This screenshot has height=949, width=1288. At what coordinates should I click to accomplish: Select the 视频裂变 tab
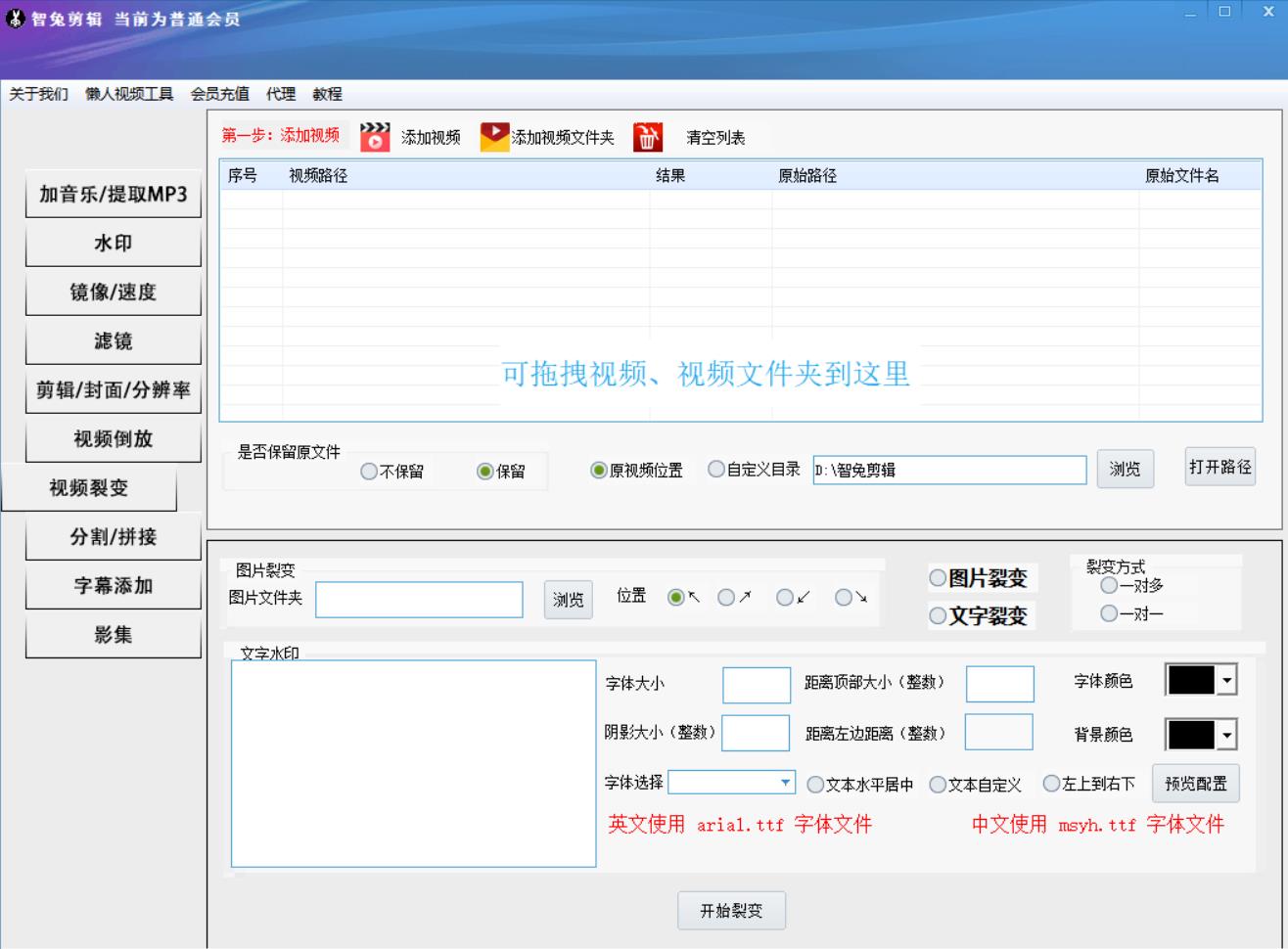[89, 487]
